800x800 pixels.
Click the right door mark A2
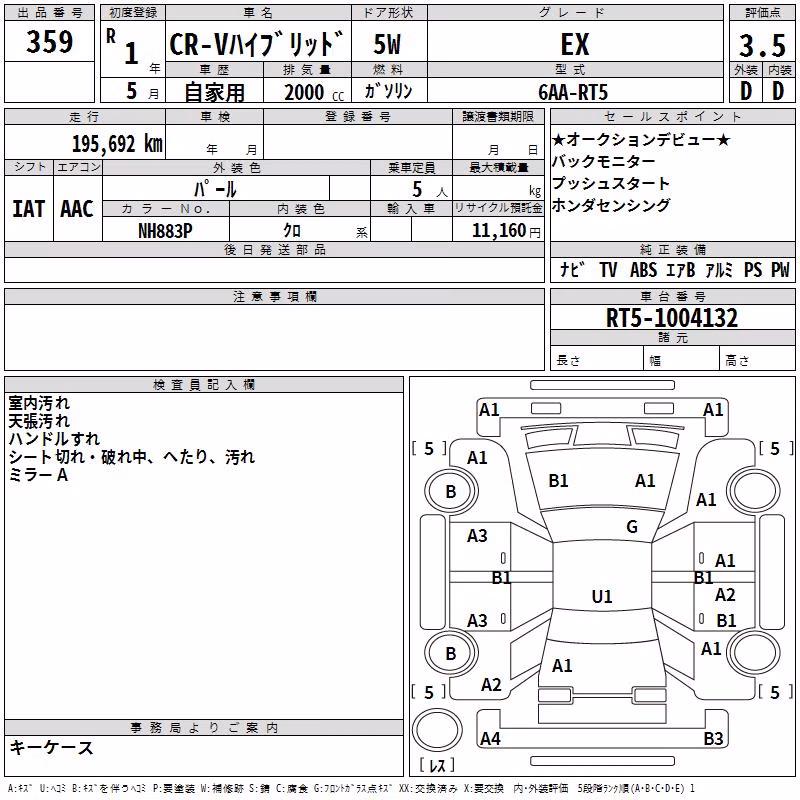point(725,594)
